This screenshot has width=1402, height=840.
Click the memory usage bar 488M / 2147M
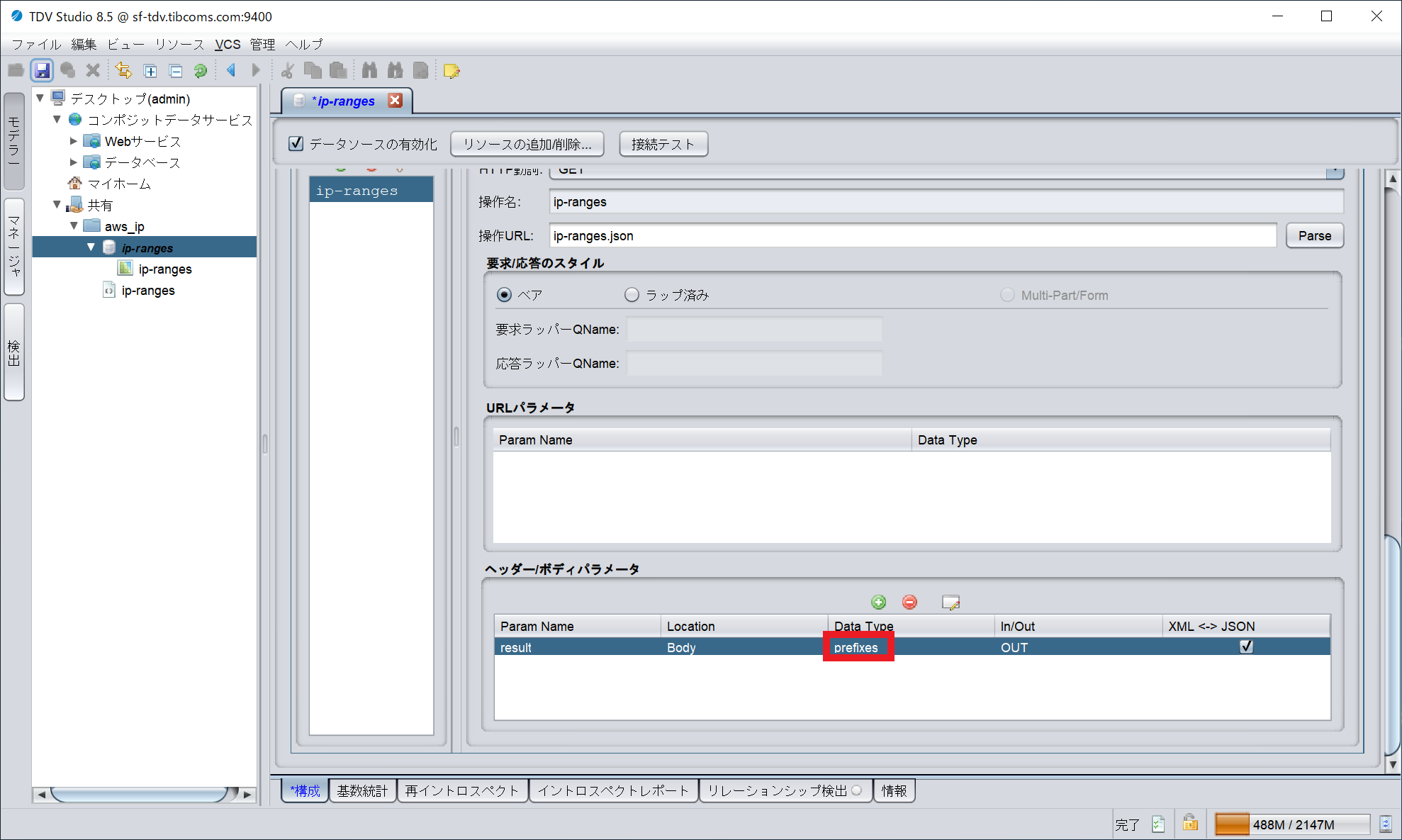click(1292, 824)
